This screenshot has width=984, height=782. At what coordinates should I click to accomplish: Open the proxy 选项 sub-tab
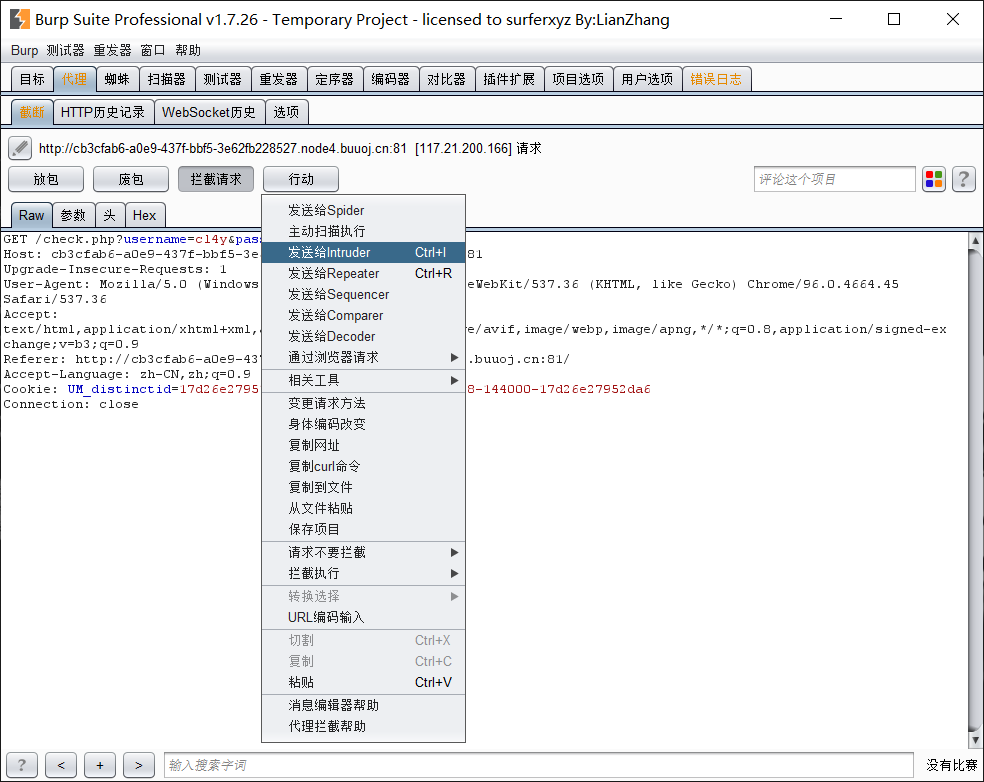point(286,112)
